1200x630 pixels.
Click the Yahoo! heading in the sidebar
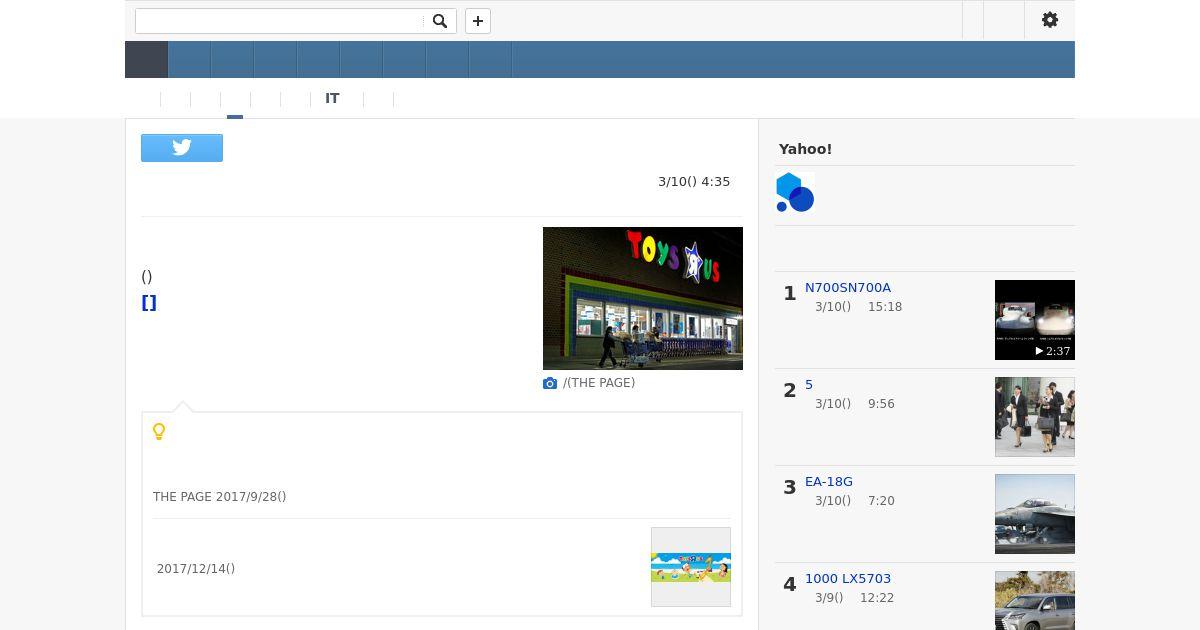[x=805, y=149]
